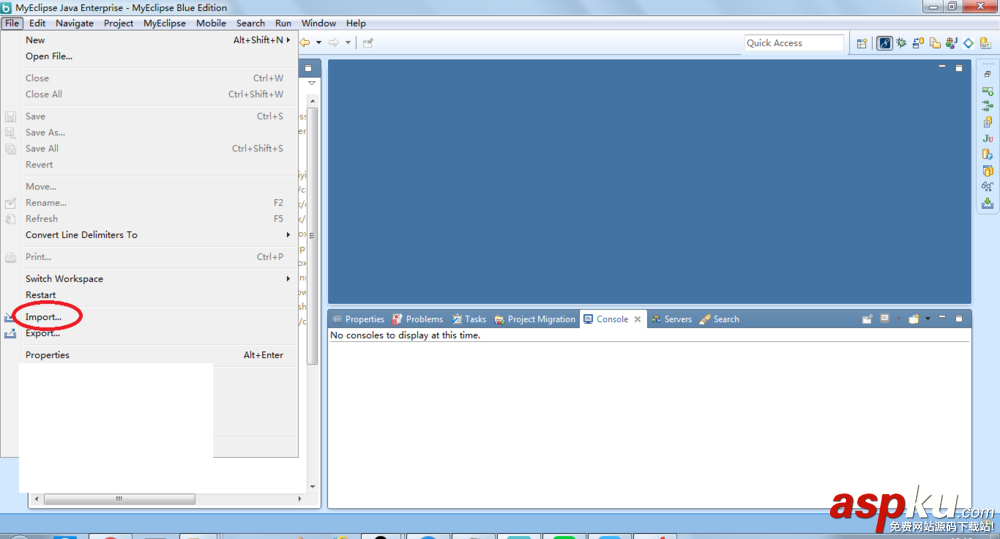Switch to the Properties tab

coord(358,319)
